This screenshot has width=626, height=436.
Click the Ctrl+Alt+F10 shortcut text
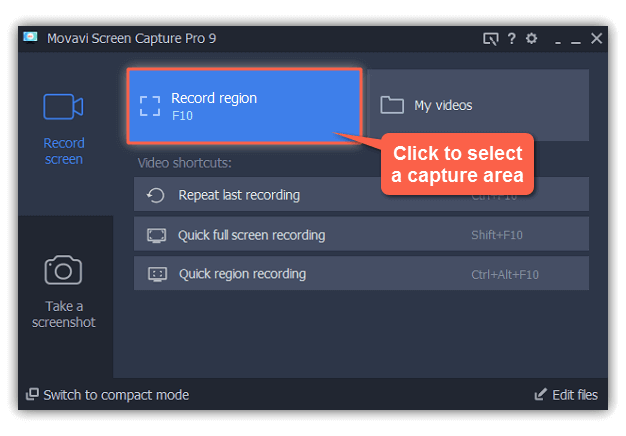pos(505,274)
